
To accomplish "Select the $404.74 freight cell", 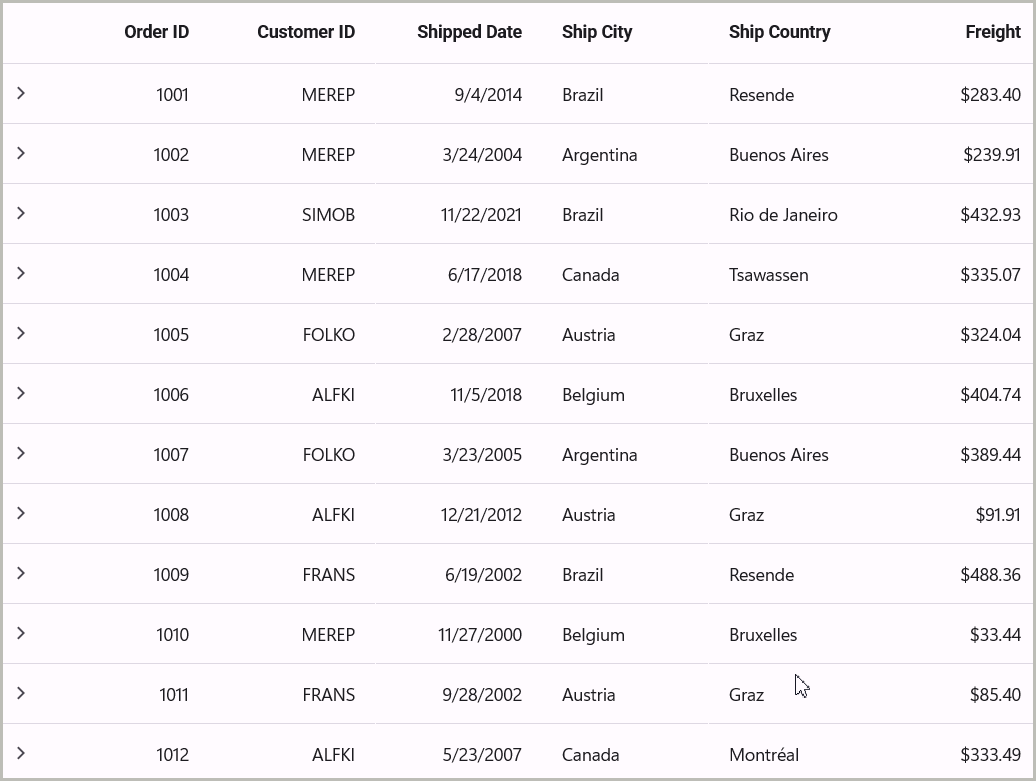I will pos(990,395).
